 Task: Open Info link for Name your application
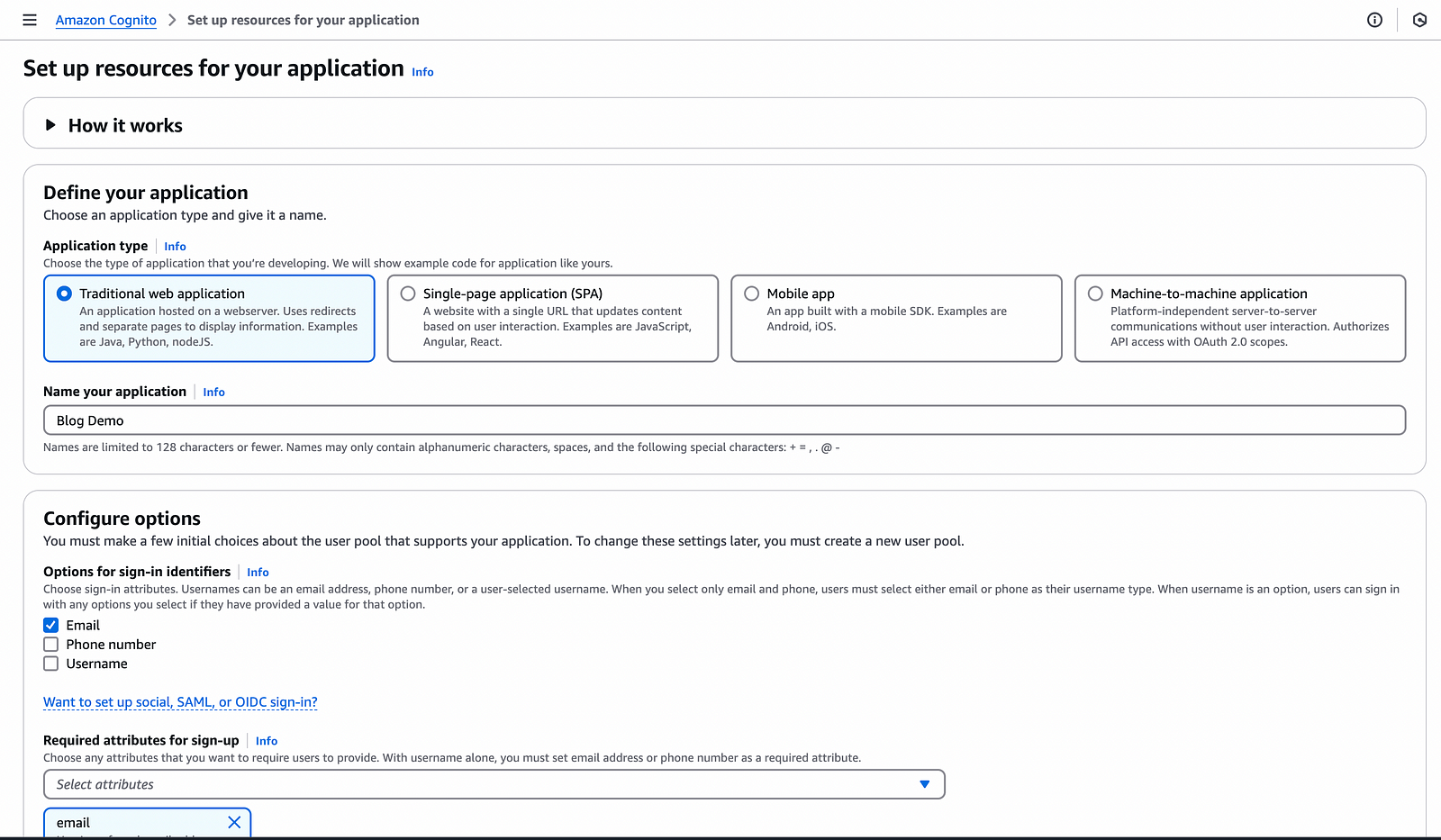pos(213,392)
